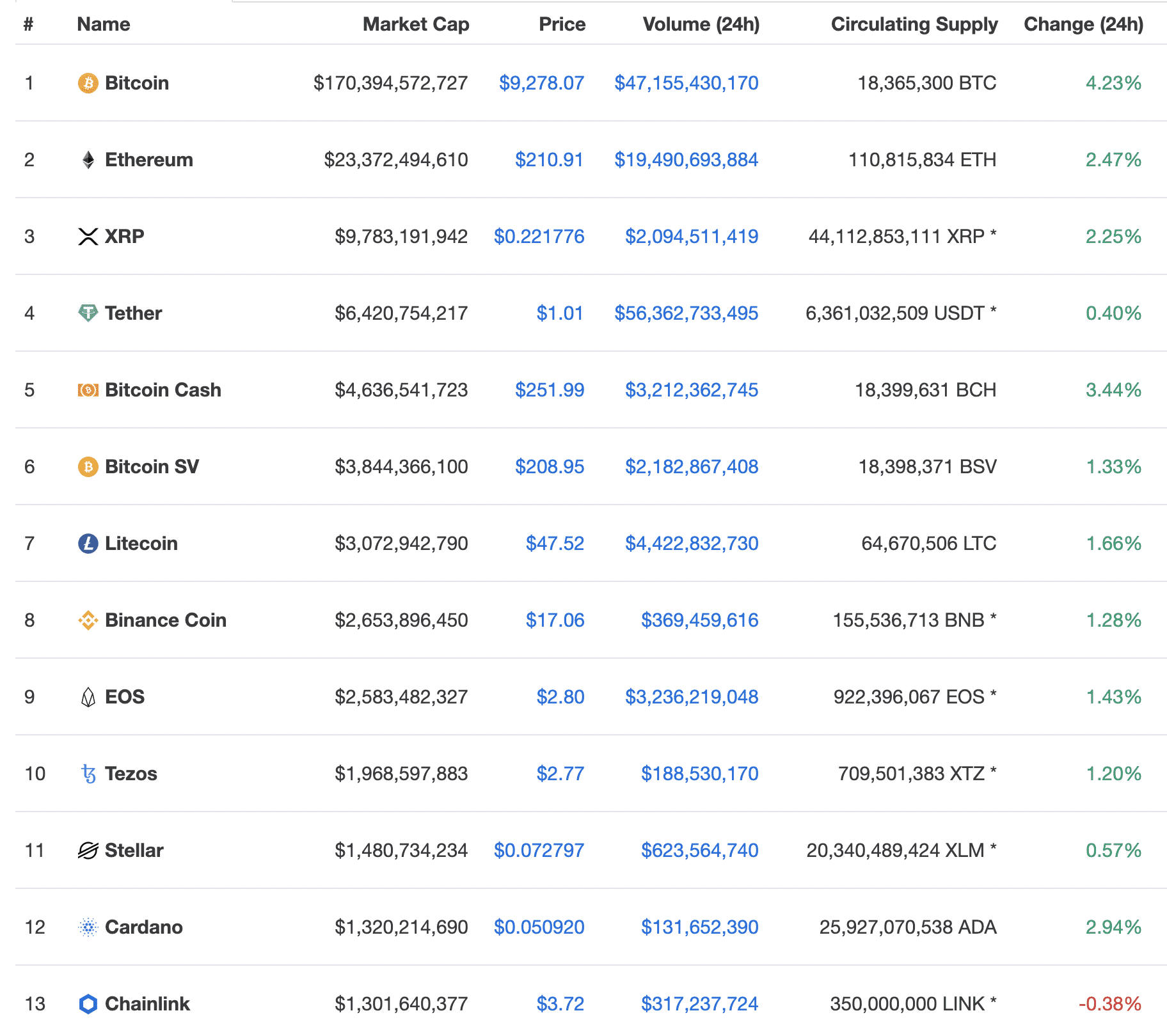
Task: Sort table by Name column header
Action: [104, 24]
